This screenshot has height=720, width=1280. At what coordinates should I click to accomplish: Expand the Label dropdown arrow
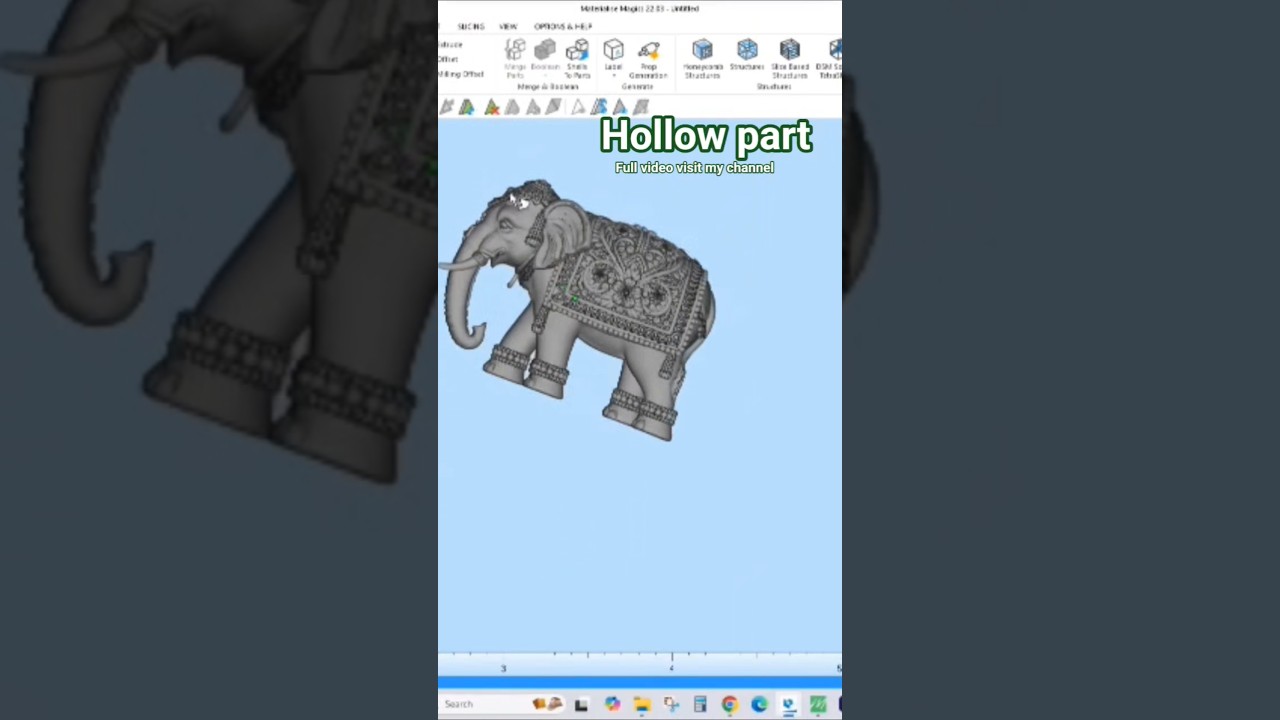click(x=613, y=75)
